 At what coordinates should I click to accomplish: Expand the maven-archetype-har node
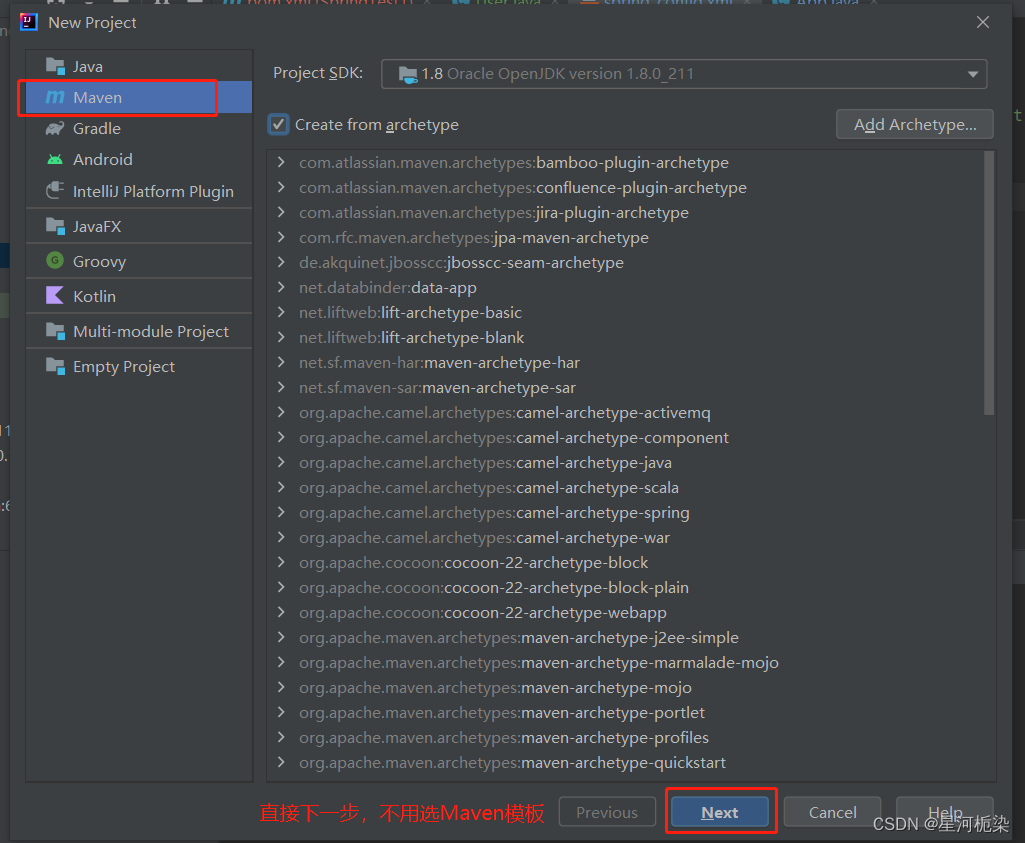[x=281, y=362]
